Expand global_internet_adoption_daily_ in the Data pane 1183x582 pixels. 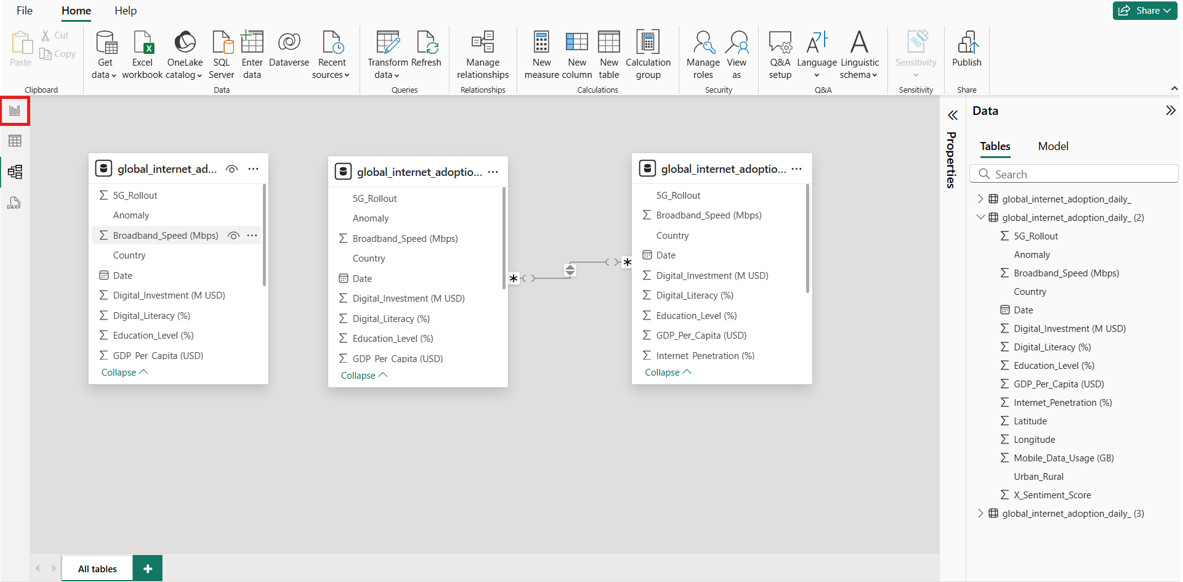click(x=981, y=198)
